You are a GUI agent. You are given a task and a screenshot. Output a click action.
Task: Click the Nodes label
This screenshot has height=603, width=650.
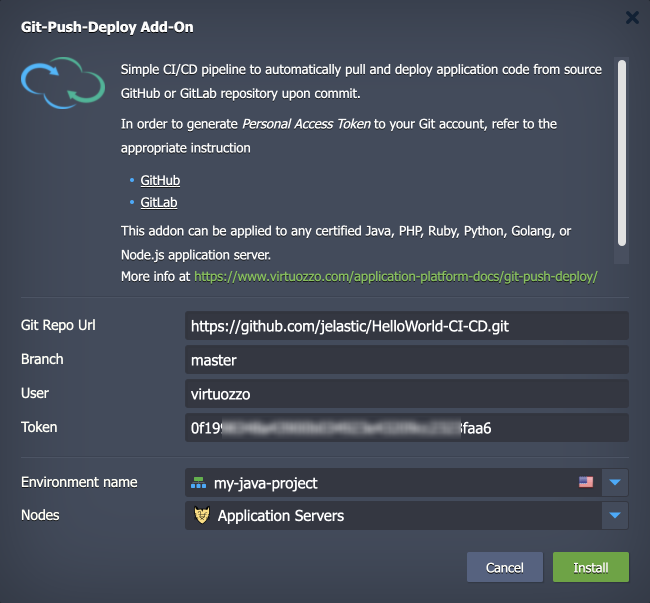40,515
